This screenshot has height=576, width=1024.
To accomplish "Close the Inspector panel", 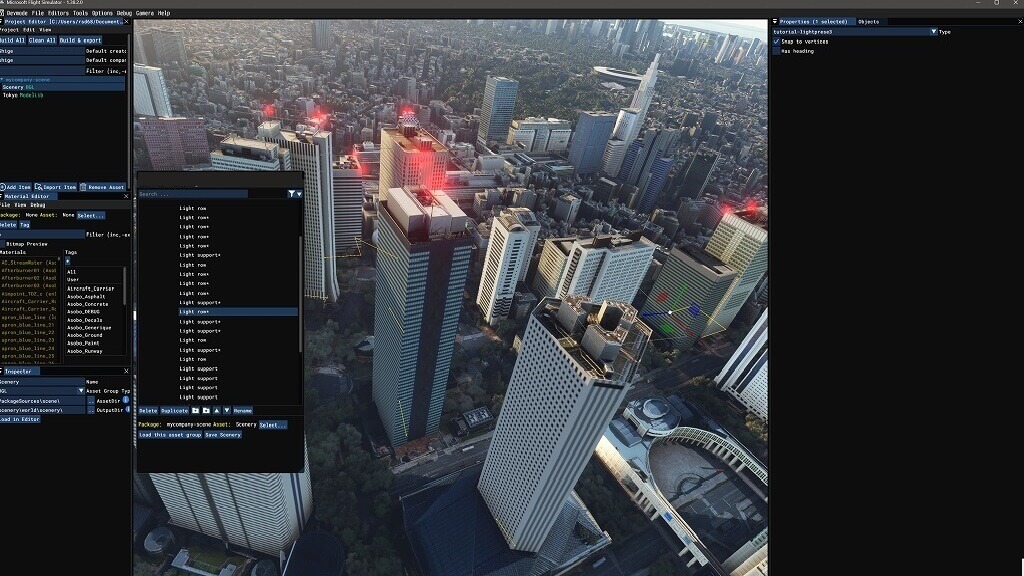I will (x=126, y=371).
